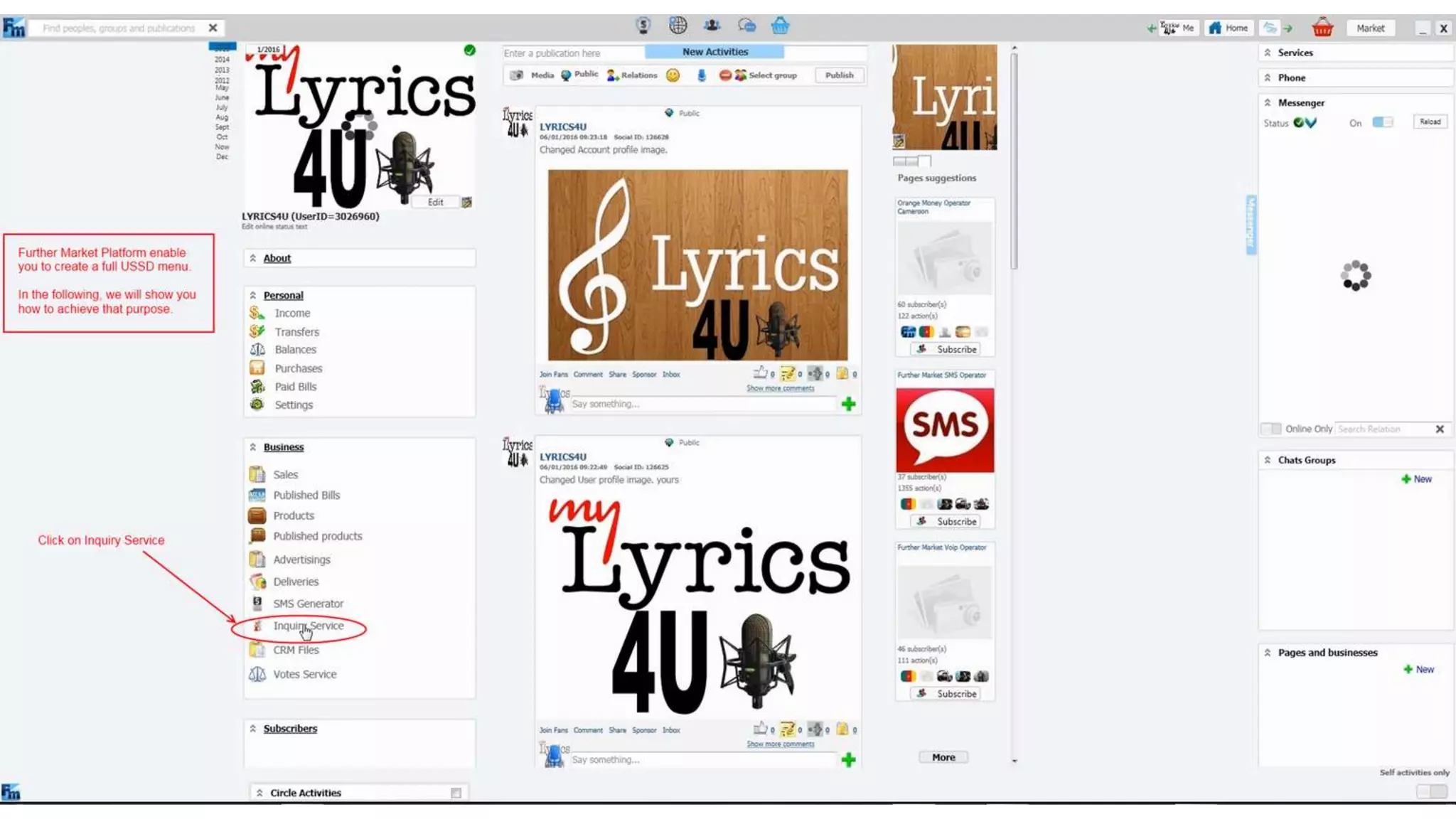Click the Media camera icon

click(517, 75)
